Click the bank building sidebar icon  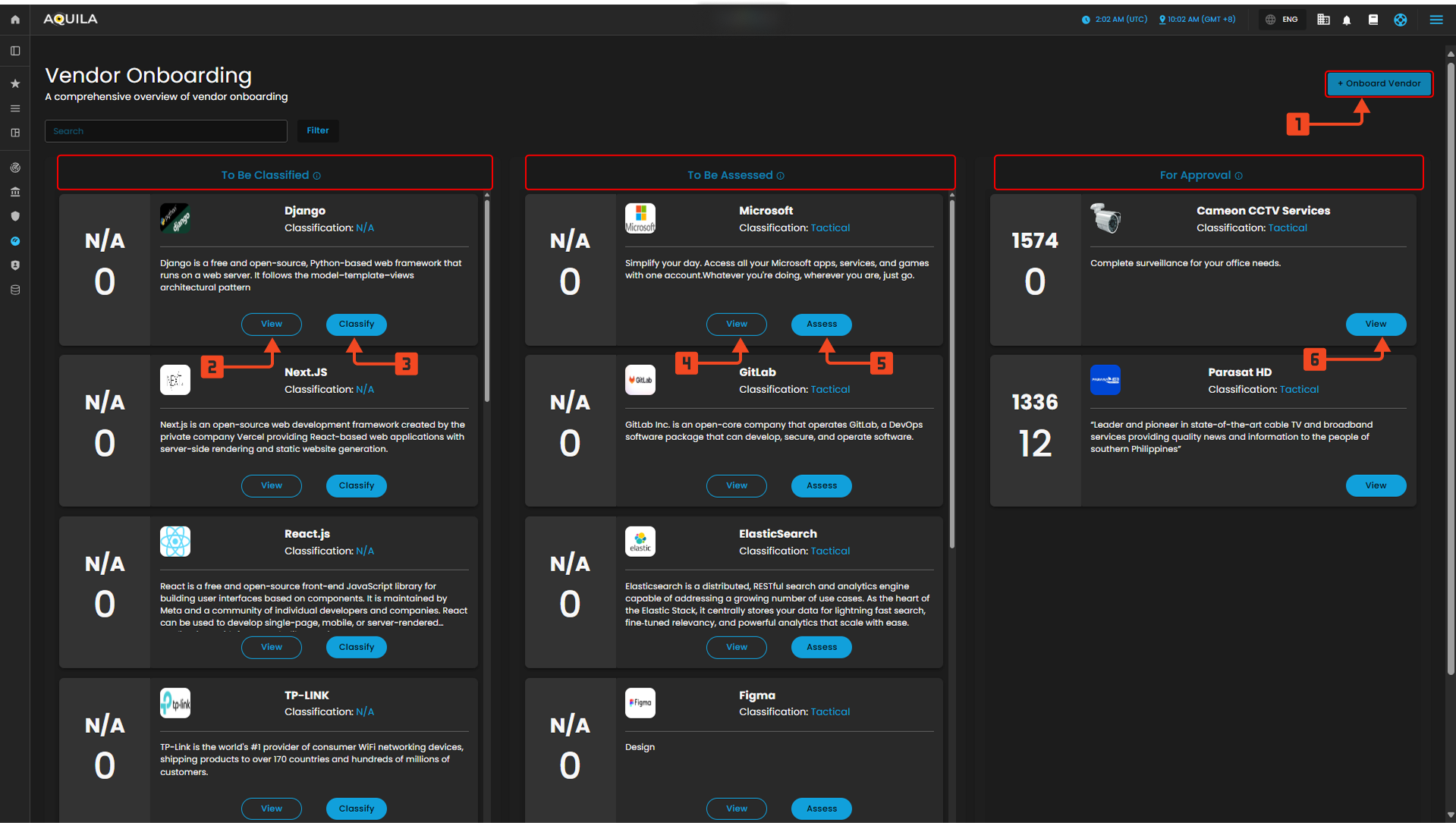(x=15, y=192)
